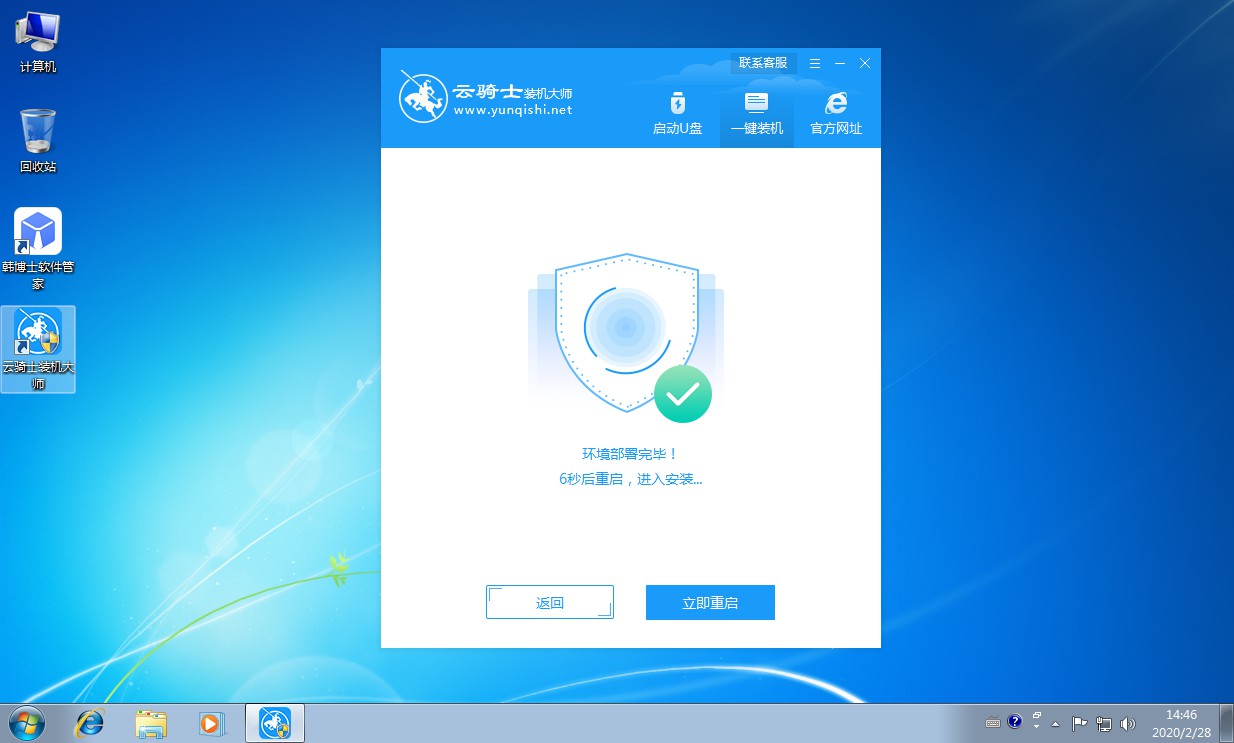This screenshot has height=743, width=1234.
Task: Click the 云骑士 knight logo in the header
Action: click(422, 97)
